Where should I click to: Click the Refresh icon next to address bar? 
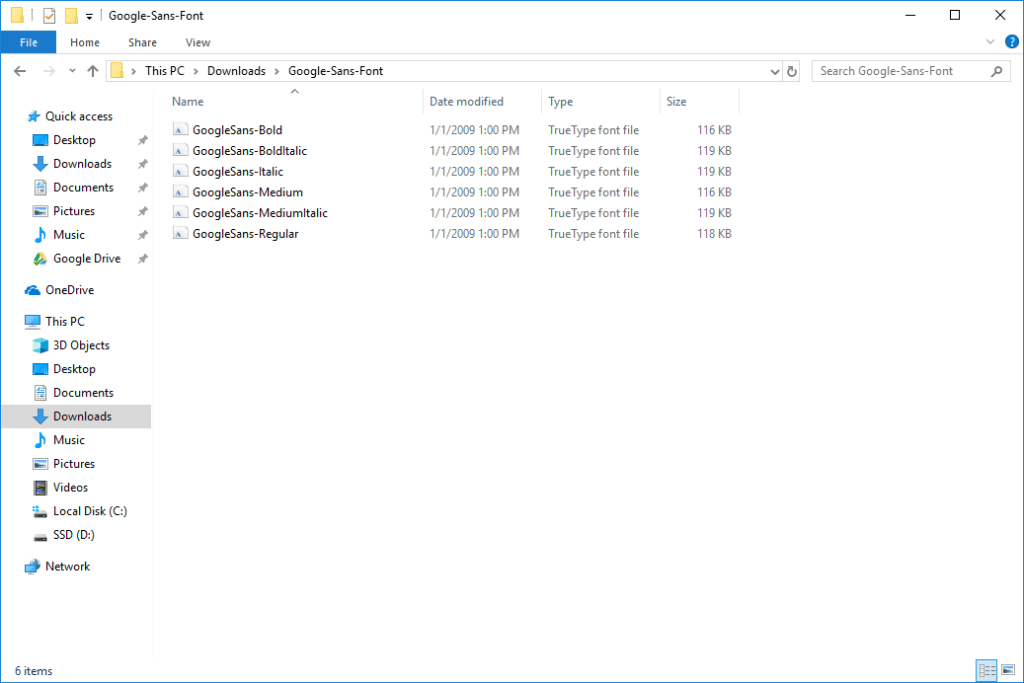pyautogui.click(x=791, y=70)
